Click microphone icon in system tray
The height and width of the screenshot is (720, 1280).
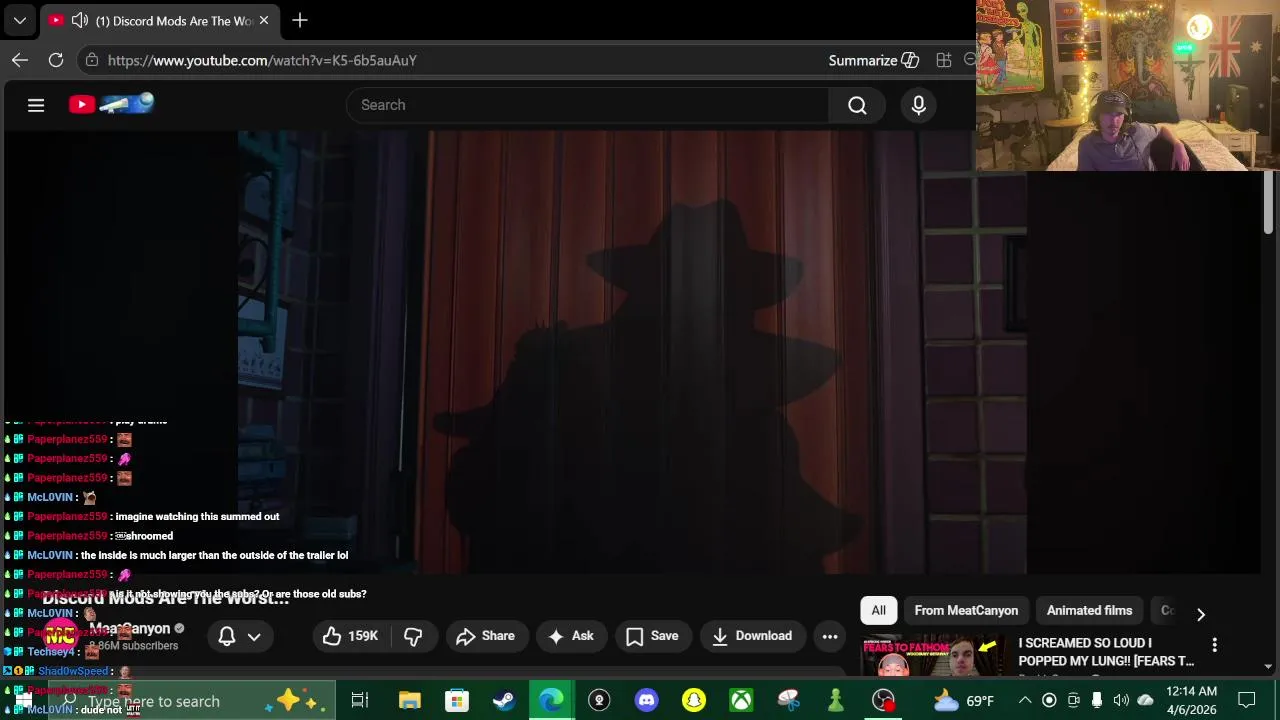pos(1097,701)
